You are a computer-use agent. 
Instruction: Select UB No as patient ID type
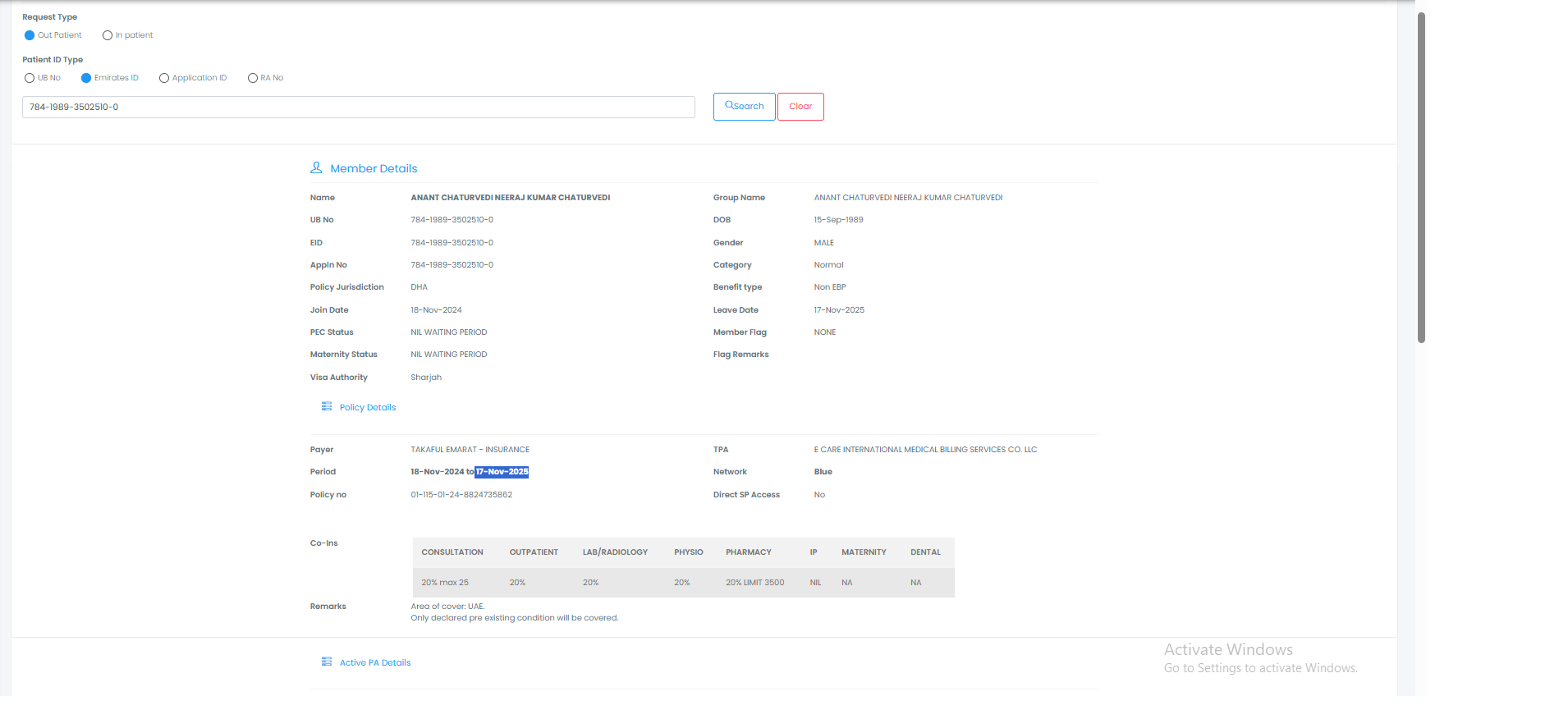click(x=30, y=78)
